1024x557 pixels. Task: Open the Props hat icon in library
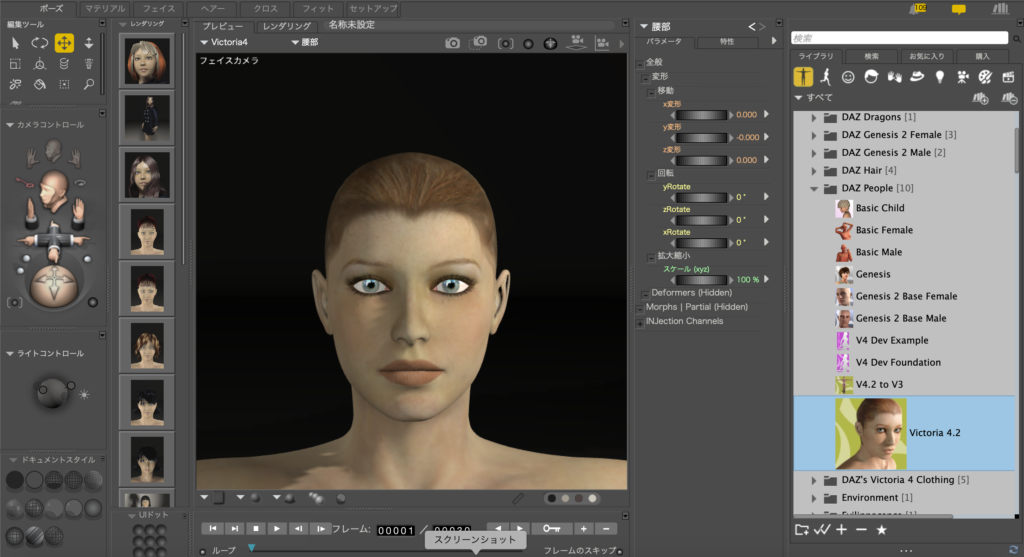(916, 76)
